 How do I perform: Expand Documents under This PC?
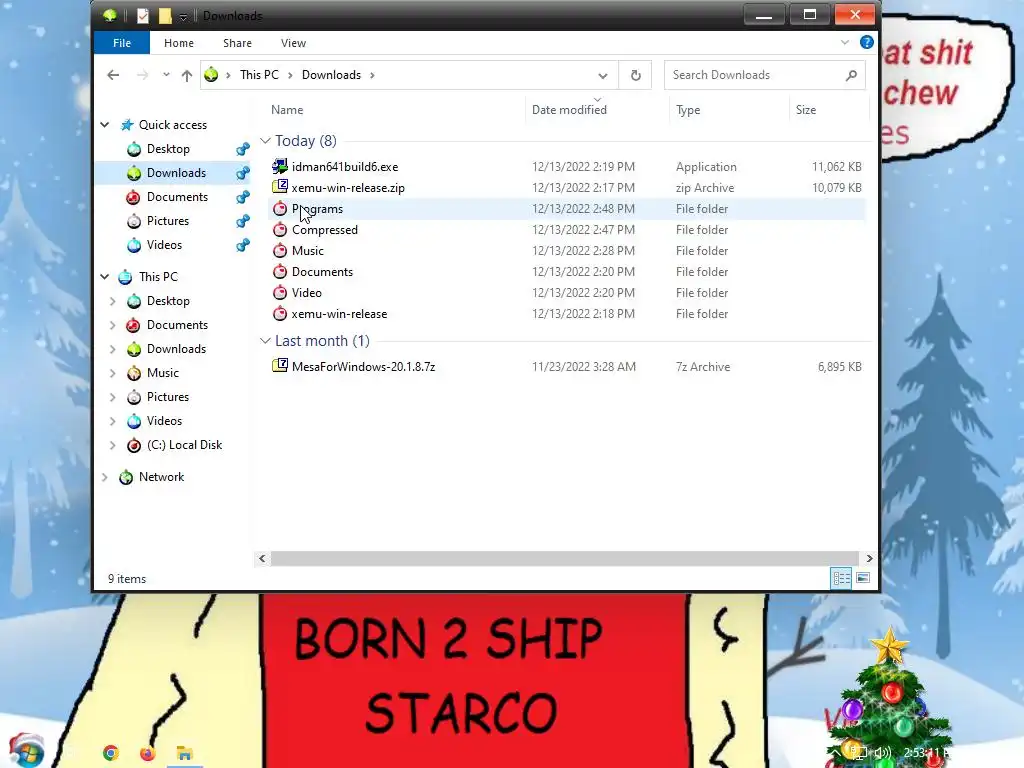tap(112, 325)
